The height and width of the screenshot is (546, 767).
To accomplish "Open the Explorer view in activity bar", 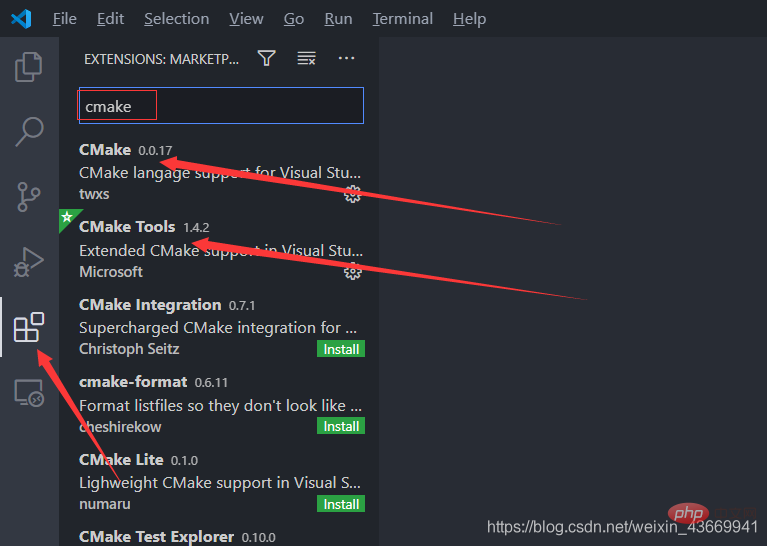I will tap(29, 68).
